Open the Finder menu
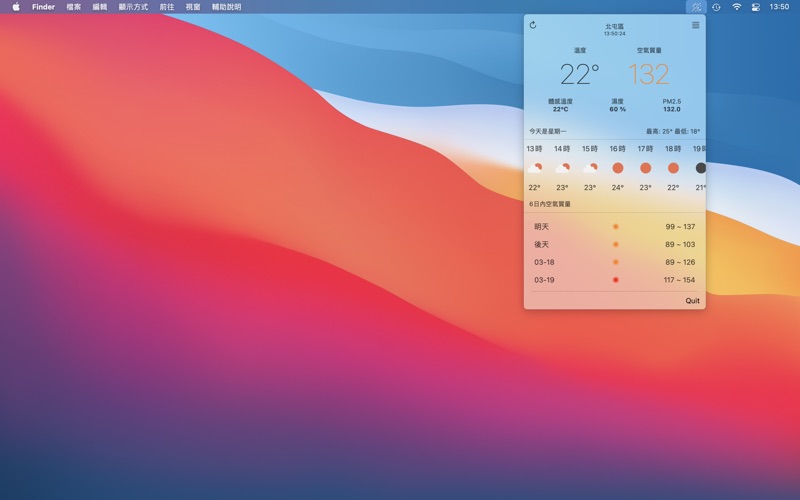 43,7
